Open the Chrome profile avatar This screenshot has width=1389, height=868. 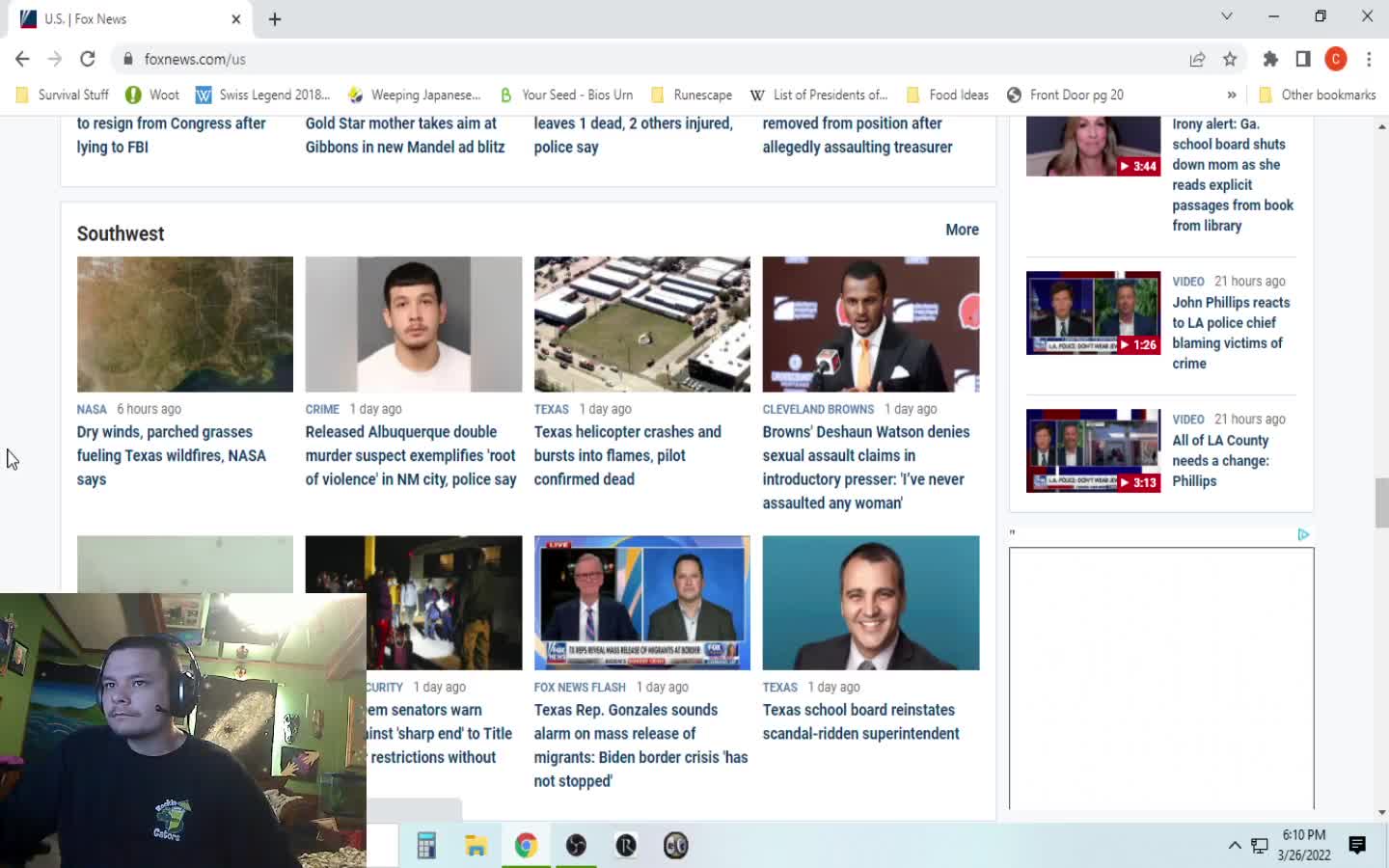tap(1336, 59)
